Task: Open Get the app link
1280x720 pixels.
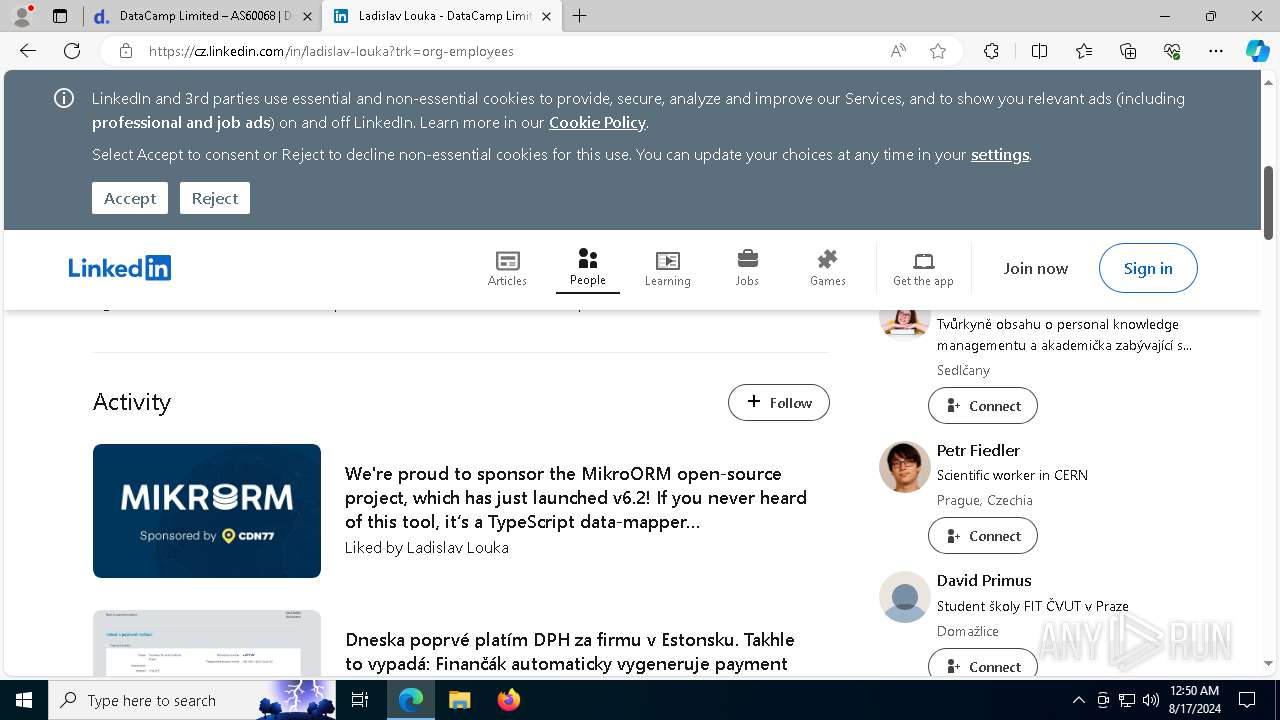Action: [x=923, y=268]
